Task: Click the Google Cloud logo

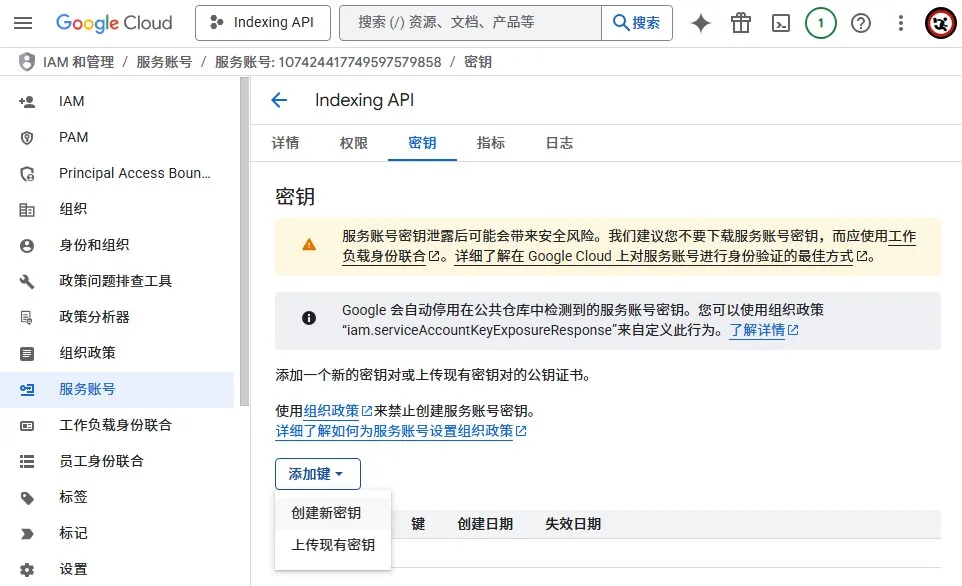Action: pyautogui.click(x=114, y=23)
